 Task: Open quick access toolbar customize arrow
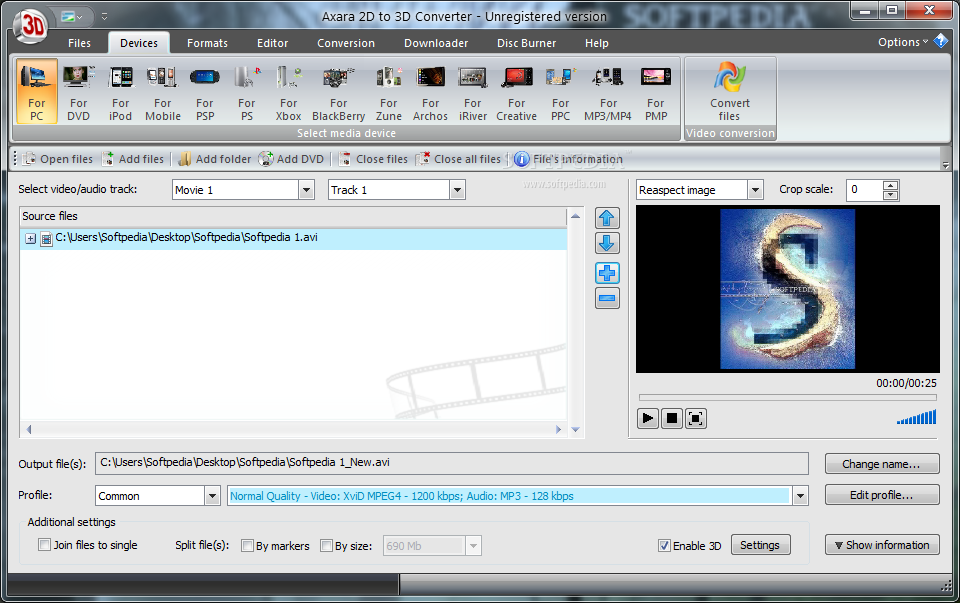click(x=104, y=17)
